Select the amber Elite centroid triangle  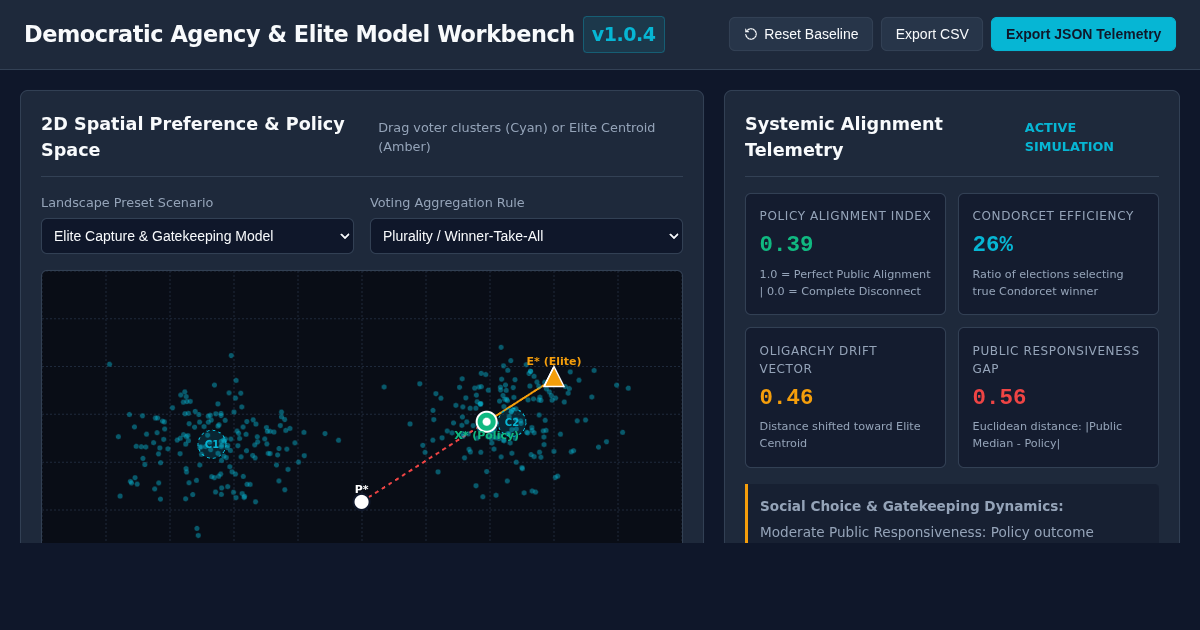tap(554, 377)
